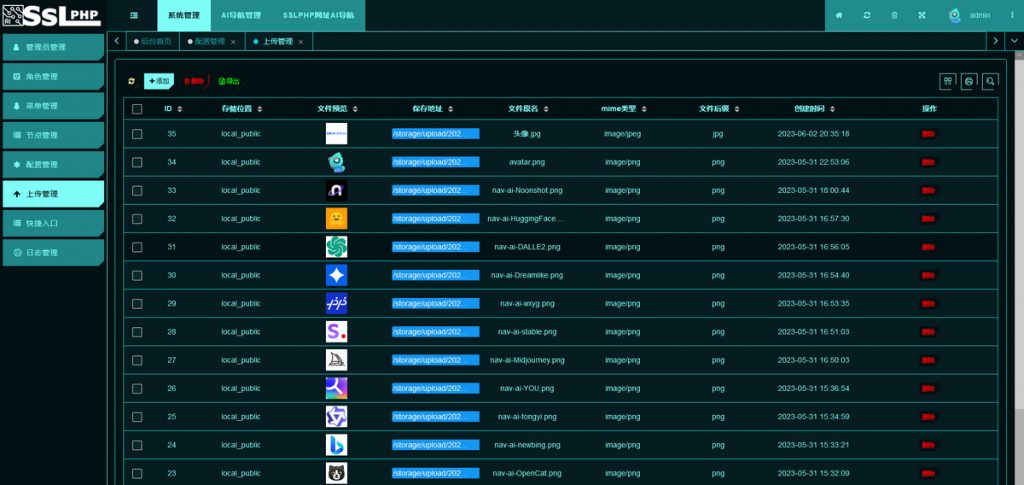The height and width of the screenshot is (485, 1024).
Task: Tick the select-all checkbox in table header
Action: [137, 109]
